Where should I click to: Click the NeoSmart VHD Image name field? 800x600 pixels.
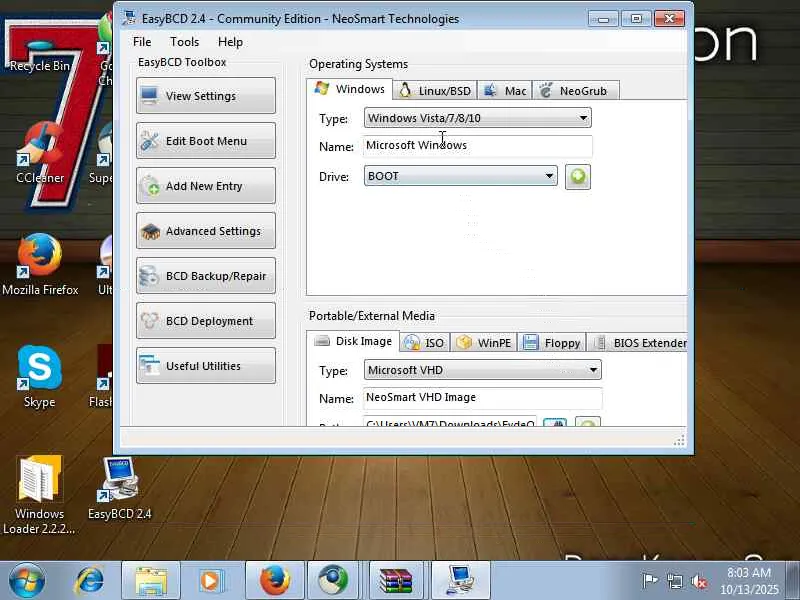pos(483,397)
